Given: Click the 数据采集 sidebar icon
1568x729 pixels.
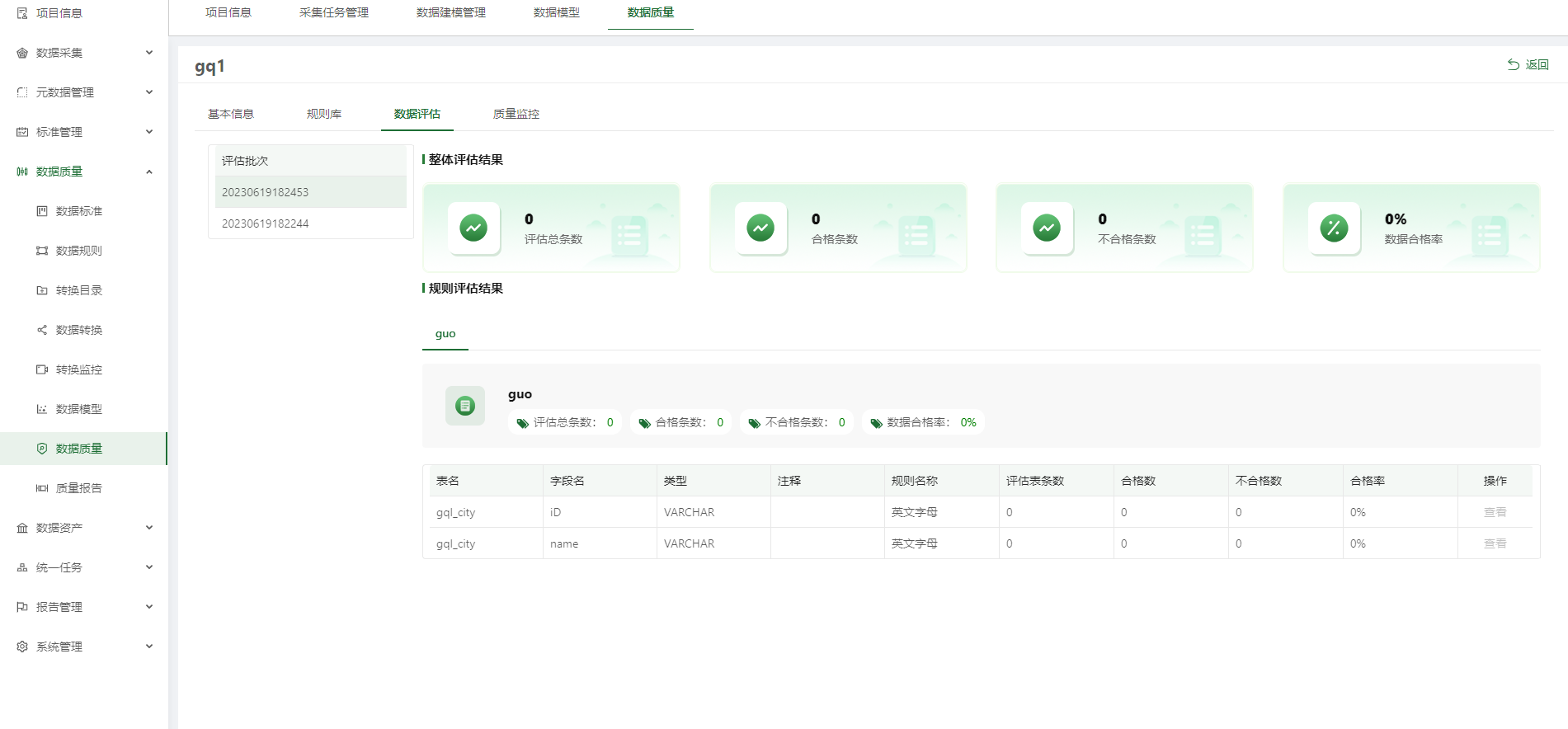Looking at the screenshot, I should (x=22, y=53).
